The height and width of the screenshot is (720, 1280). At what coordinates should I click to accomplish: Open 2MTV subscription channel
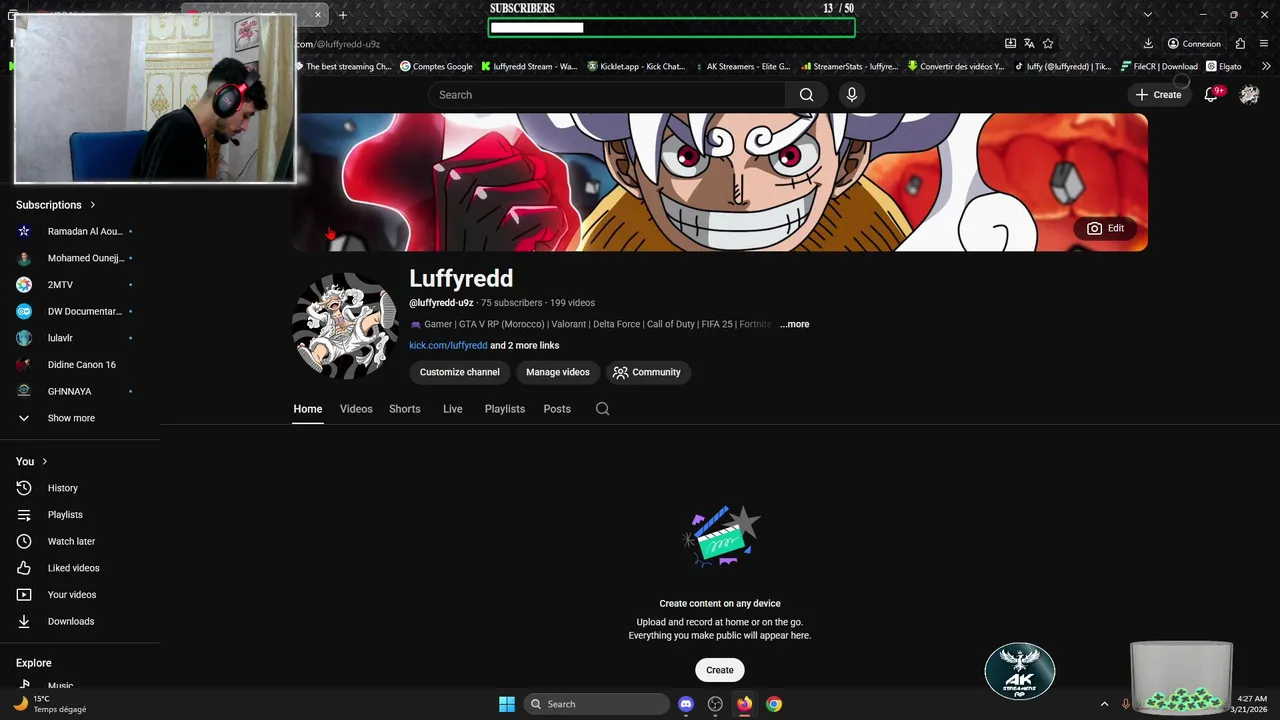coord(80,285)
